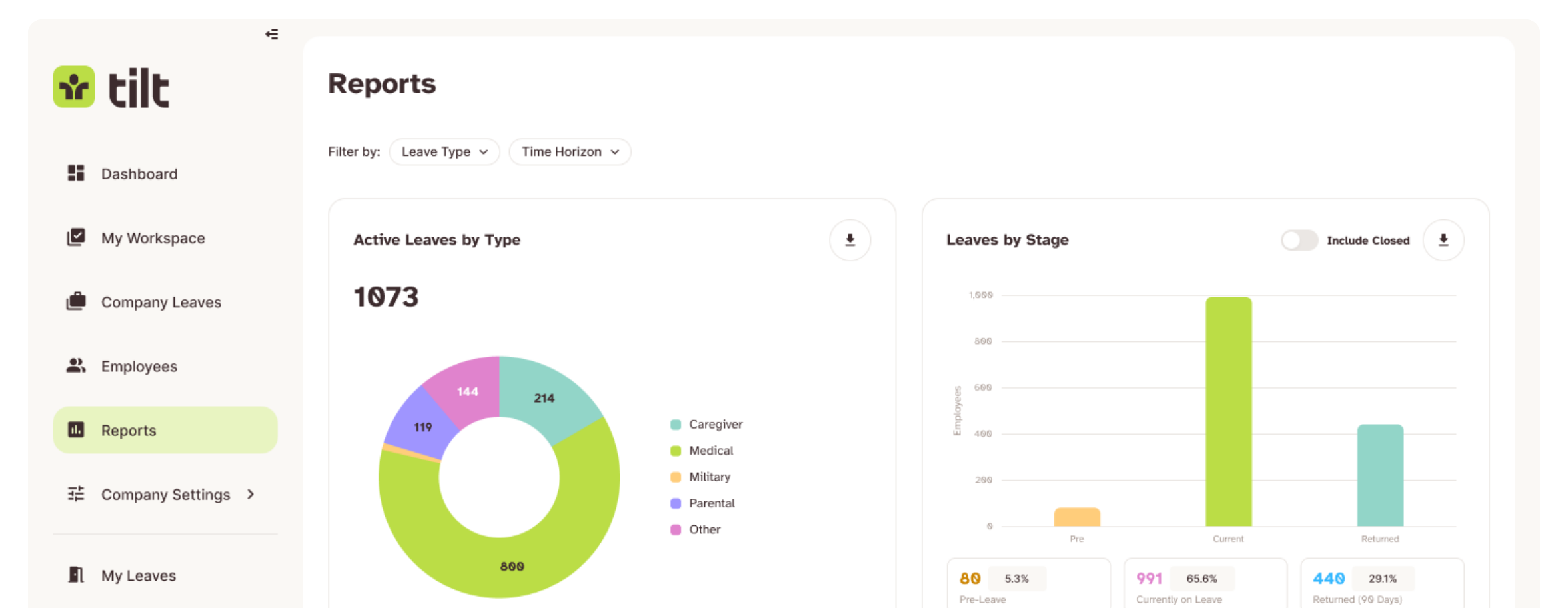The height and width of the screenshot is (608, 1568).
Task: Click the My Leaves door icon
Action: click(x=76, y=575)
